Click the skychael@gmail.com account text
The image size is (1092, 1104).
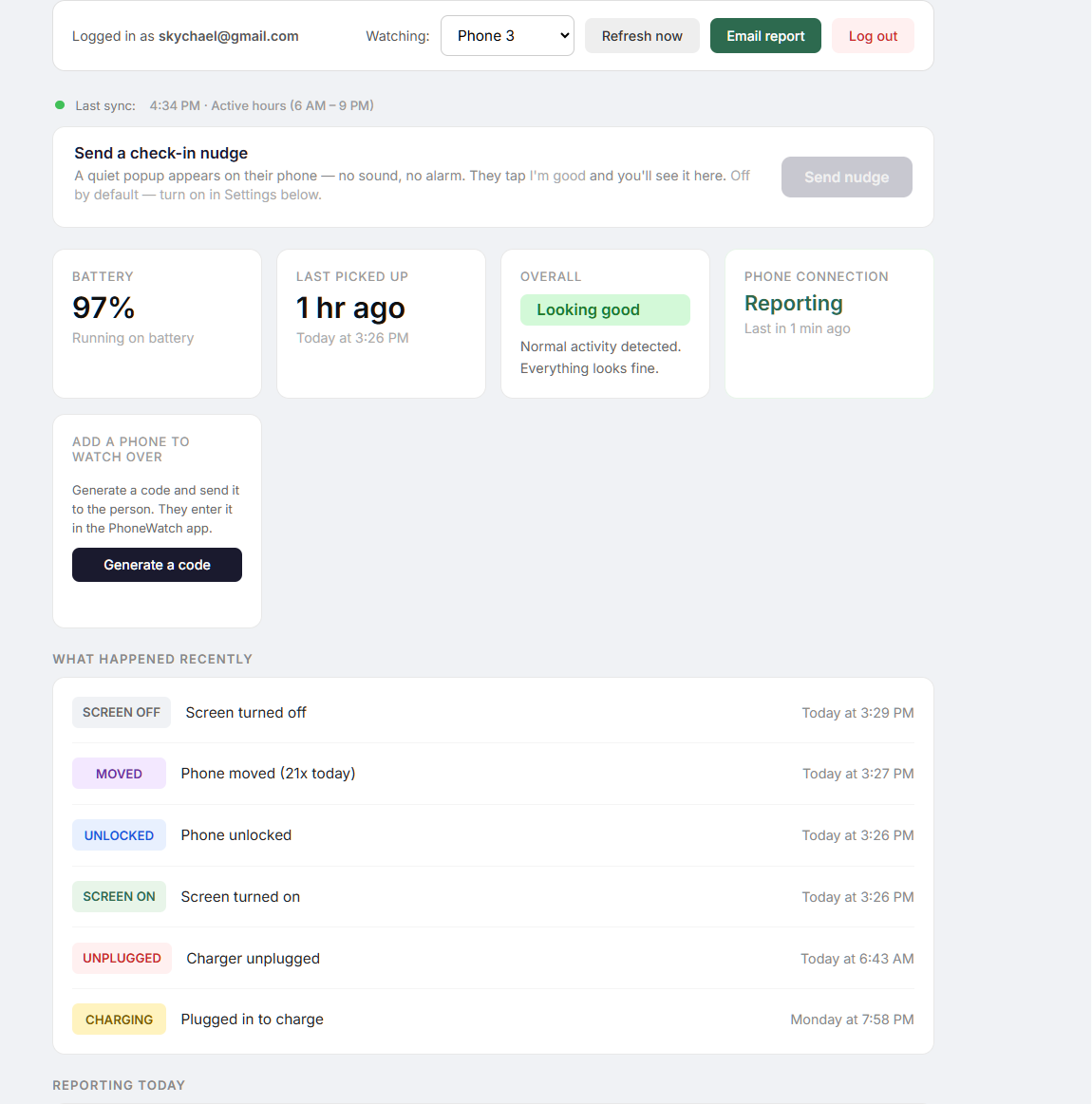tap(228, 36)
